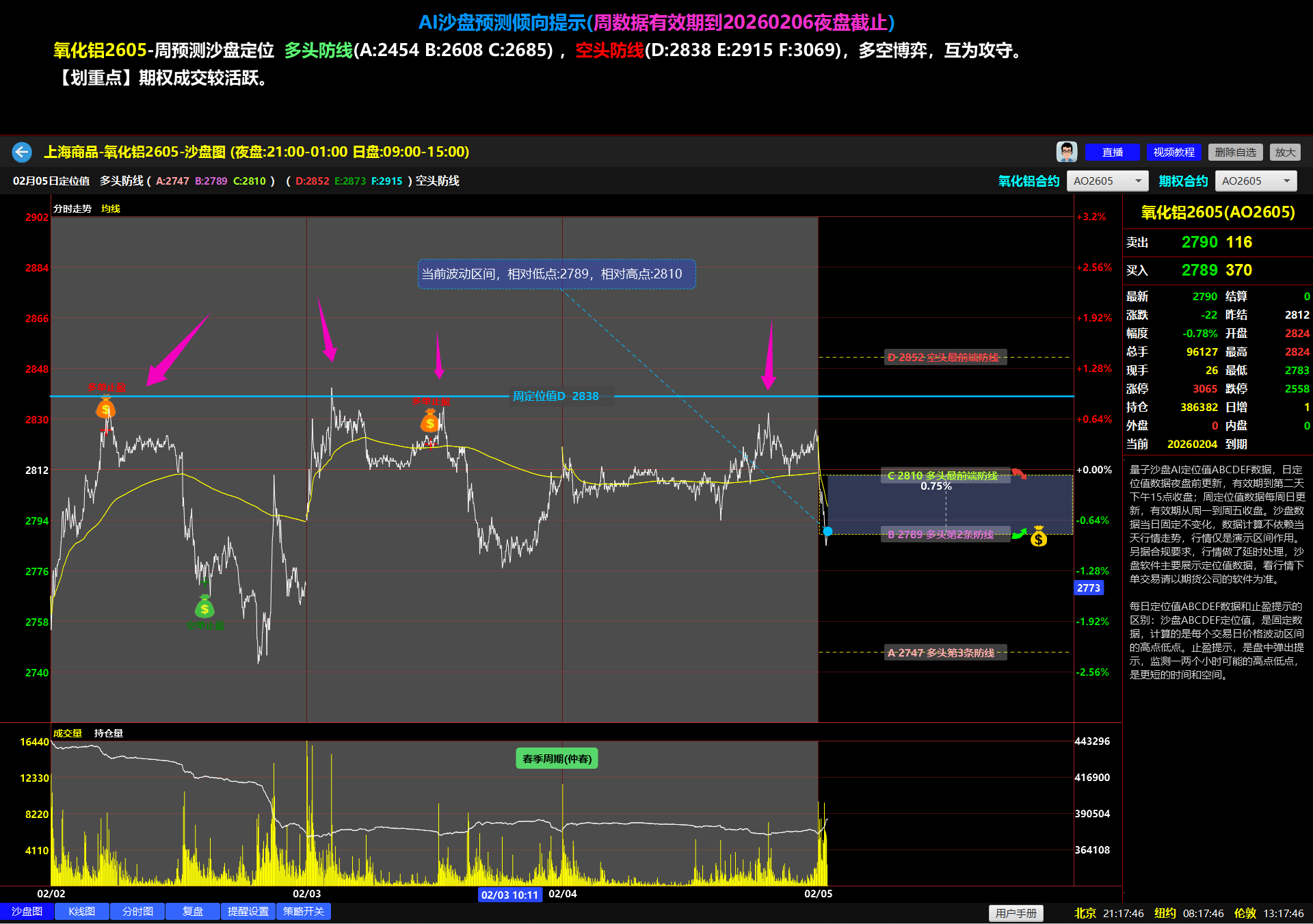Click the orange money bag near 02/02 peak

coord(105,408)
